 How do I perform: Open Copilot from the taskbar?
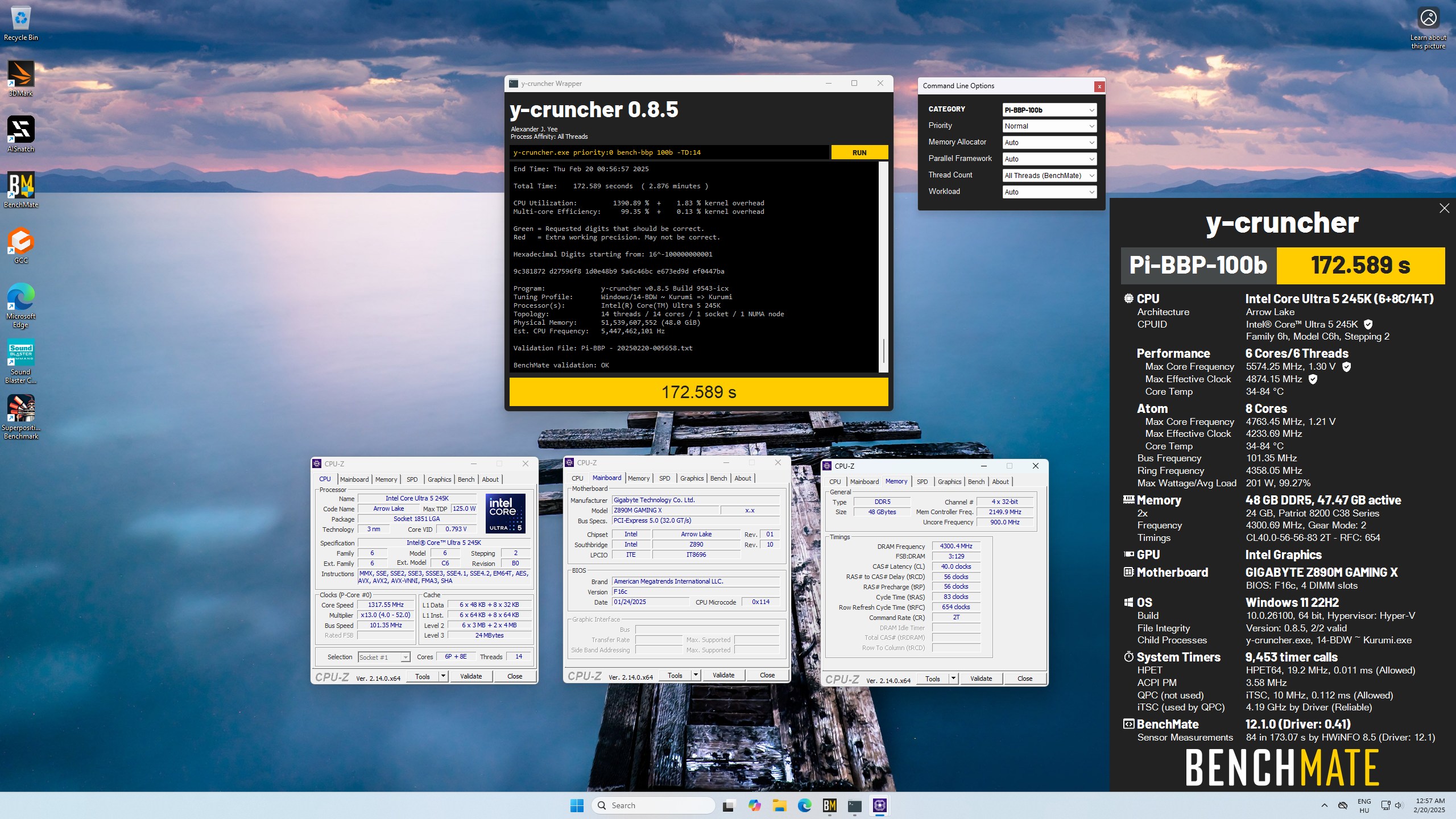pyautogui.click(x=754, y=805)
